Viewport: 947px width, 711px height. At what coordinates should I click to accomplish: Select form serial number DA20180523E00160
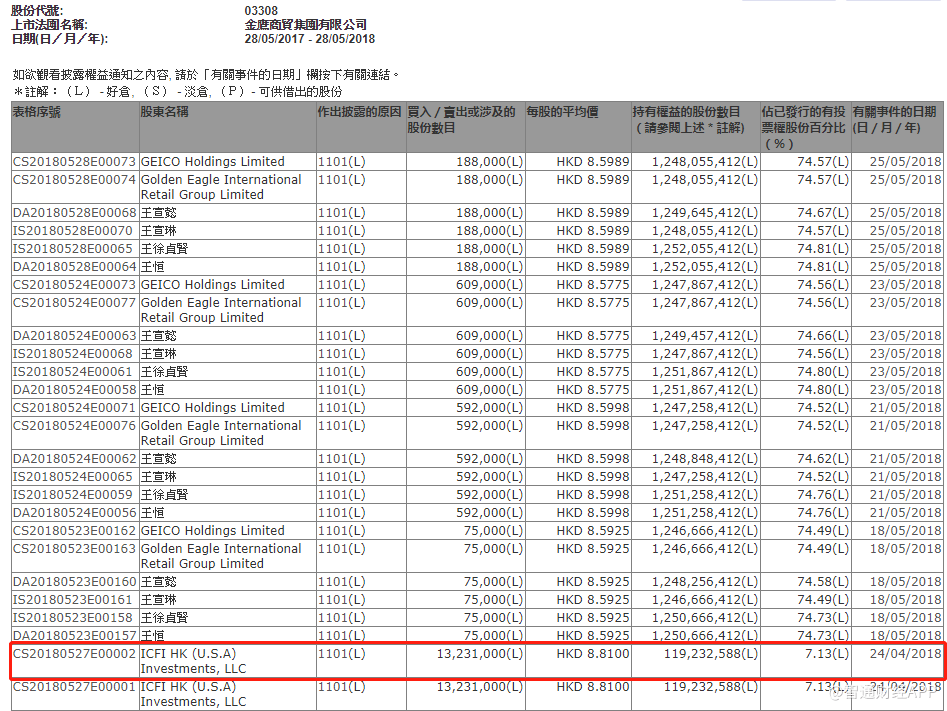tap(74, 582)
